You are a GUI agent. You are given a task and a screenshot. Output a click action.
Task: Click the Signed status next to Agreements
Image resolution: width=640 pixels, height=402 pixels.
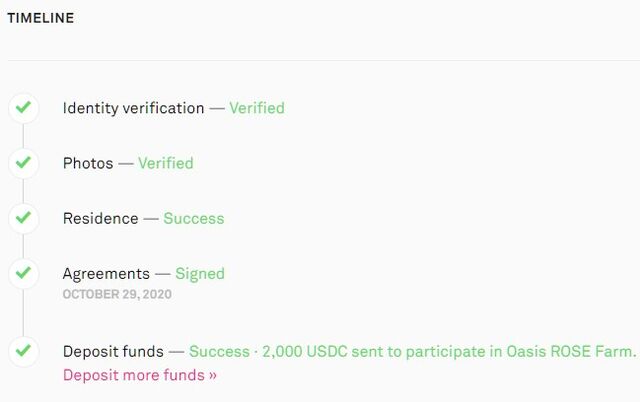200,273
